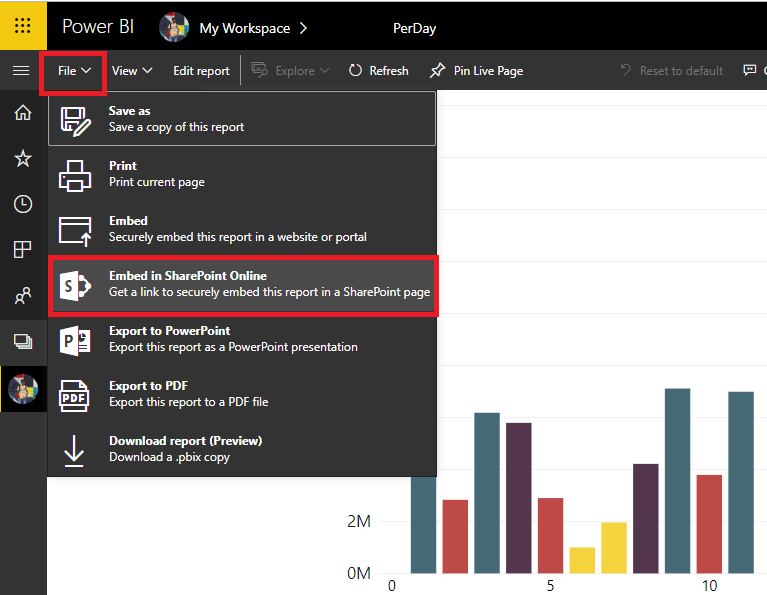The width and height of the screenshot is (767, 595).
Task: Toggle the hamburger navigation pane button
Action: [21, 71]
